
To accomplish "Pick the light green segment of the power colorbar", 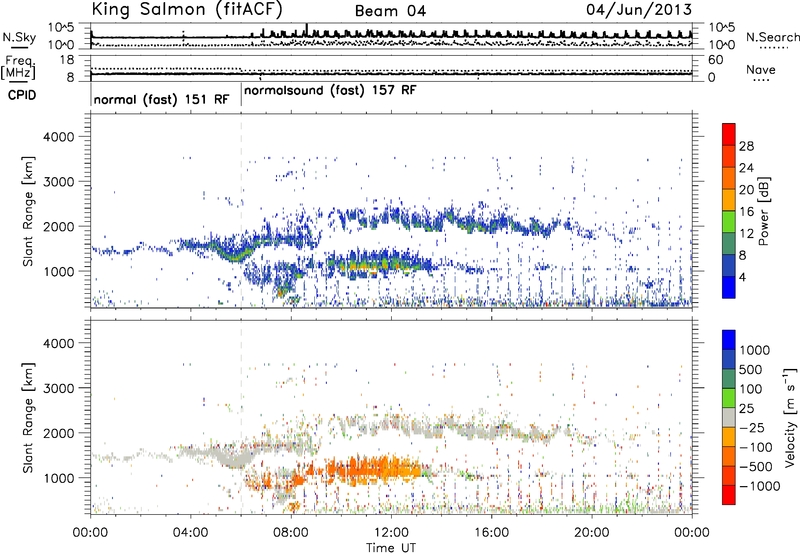I will coord(729,222).
